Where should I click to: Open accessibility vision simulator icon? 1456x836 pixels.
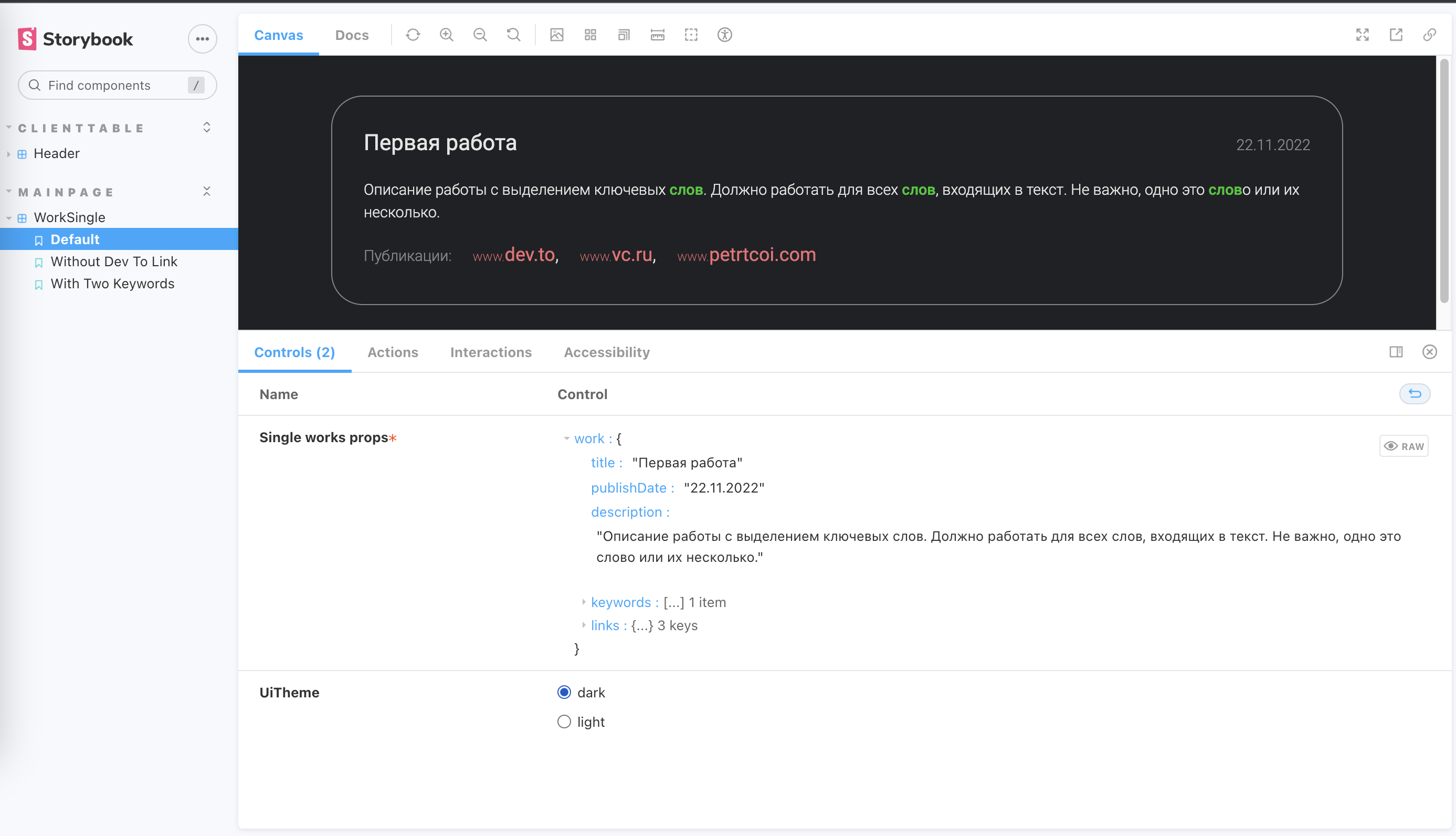point(724,35)
